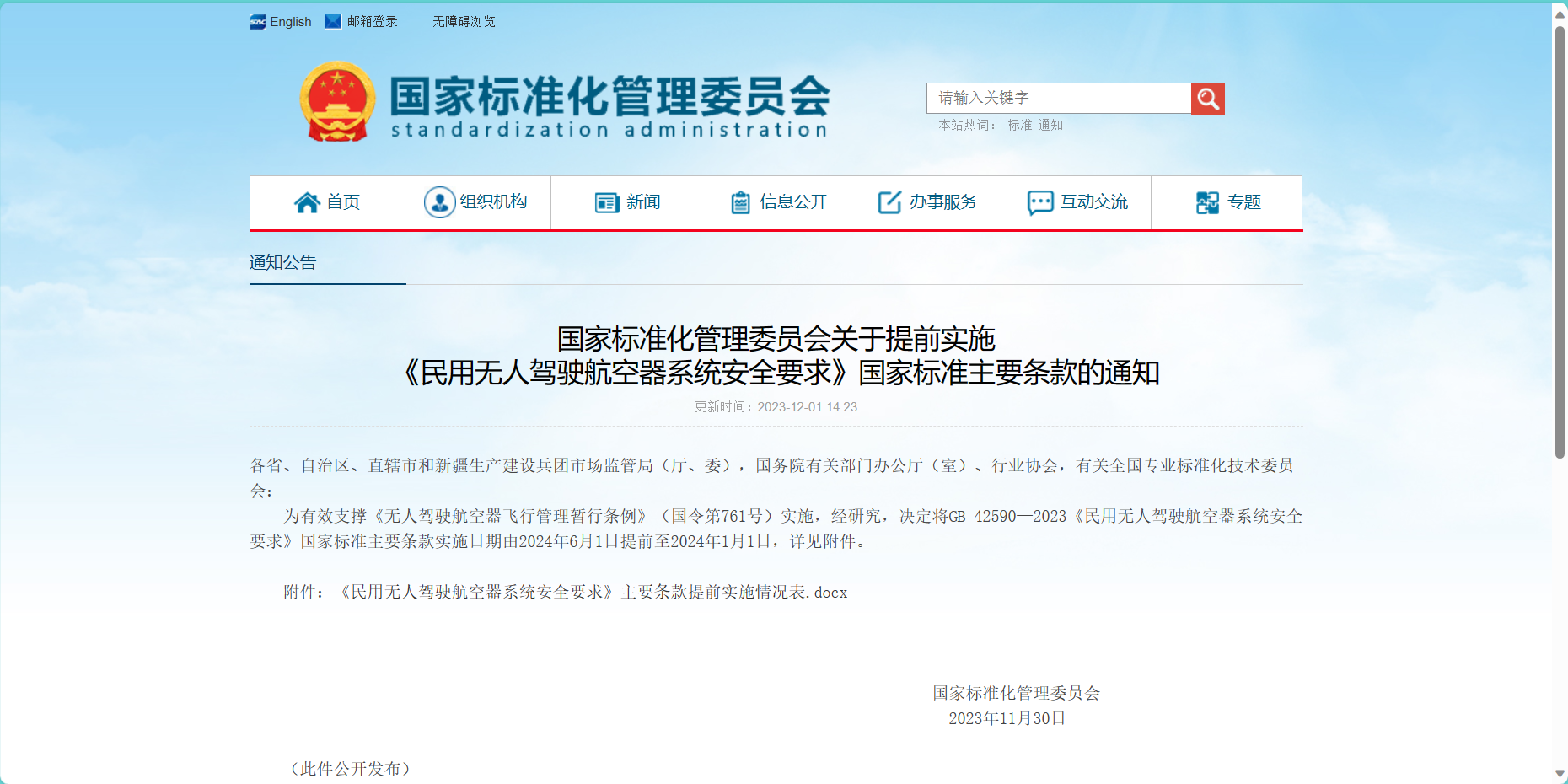Focus the 请输入关键字 search field
Image resolution: width=1568 pixels, height=784 pixels.
coord(1058,99)
